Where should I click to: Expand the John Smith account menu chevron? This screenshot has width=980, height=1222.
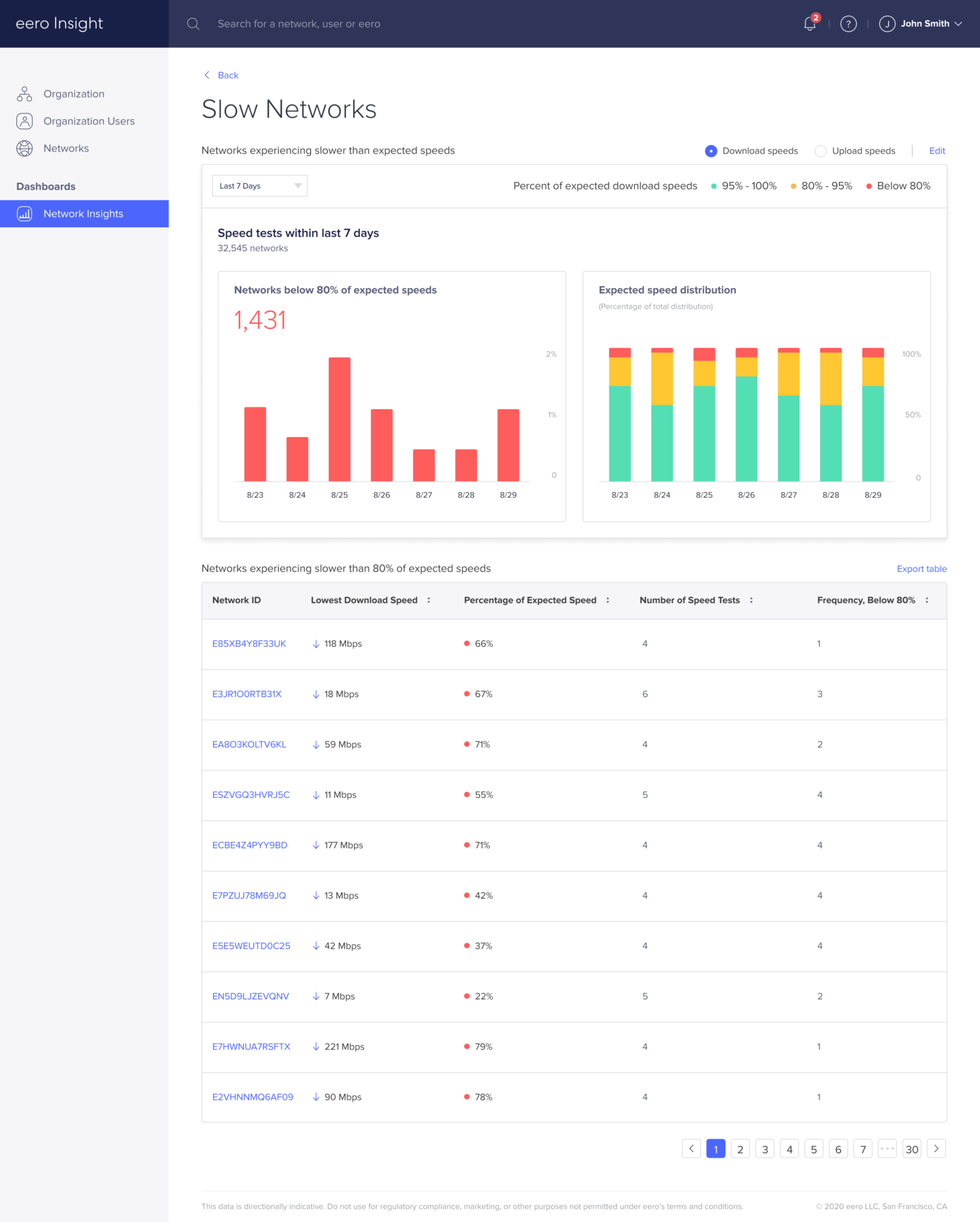959,24
